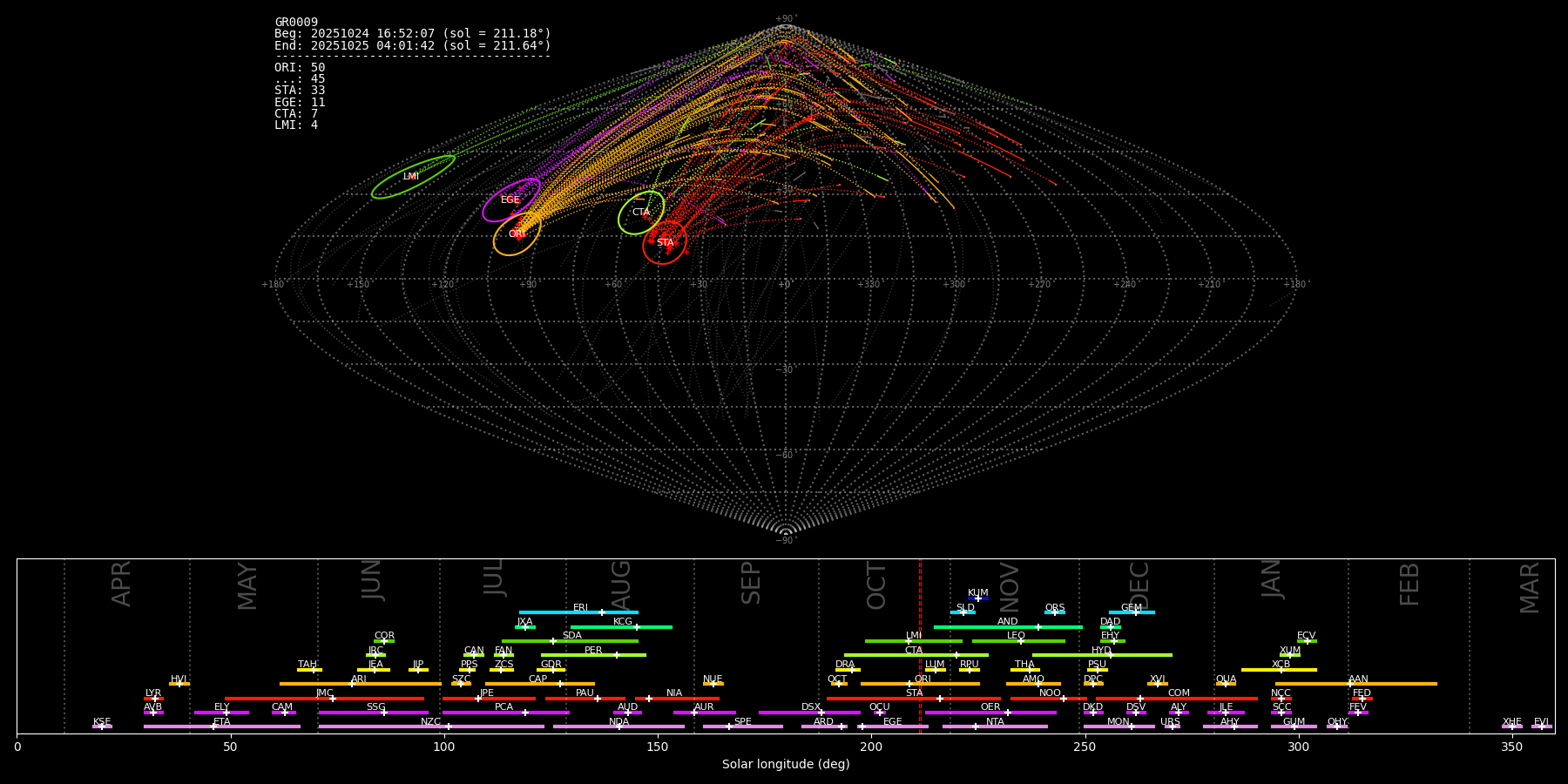Click the green LMI radiant ellipse on sky map

click(413, 177)
